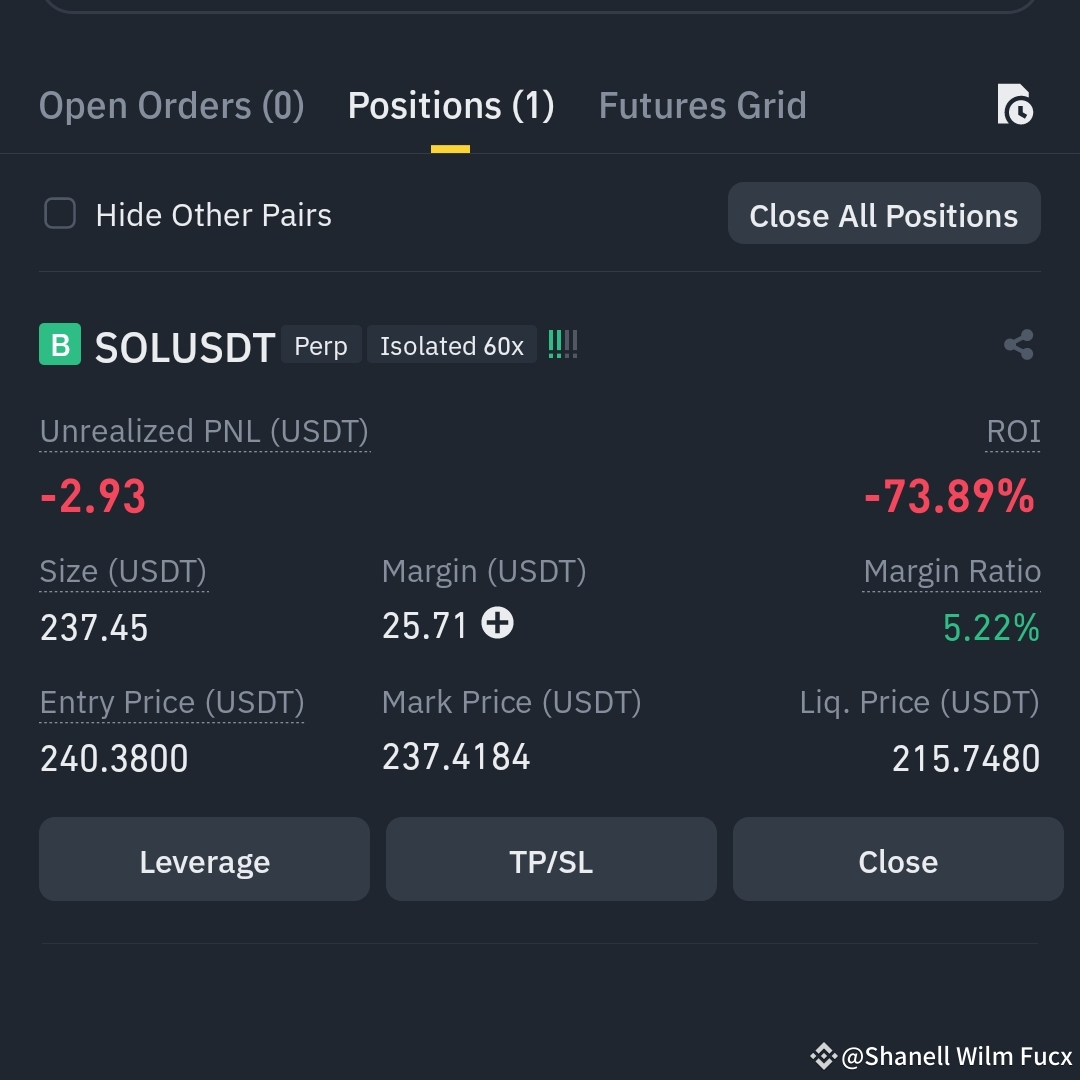Tap the green B buy badge
This screenshot has width=1080, height=1080.
60,344
